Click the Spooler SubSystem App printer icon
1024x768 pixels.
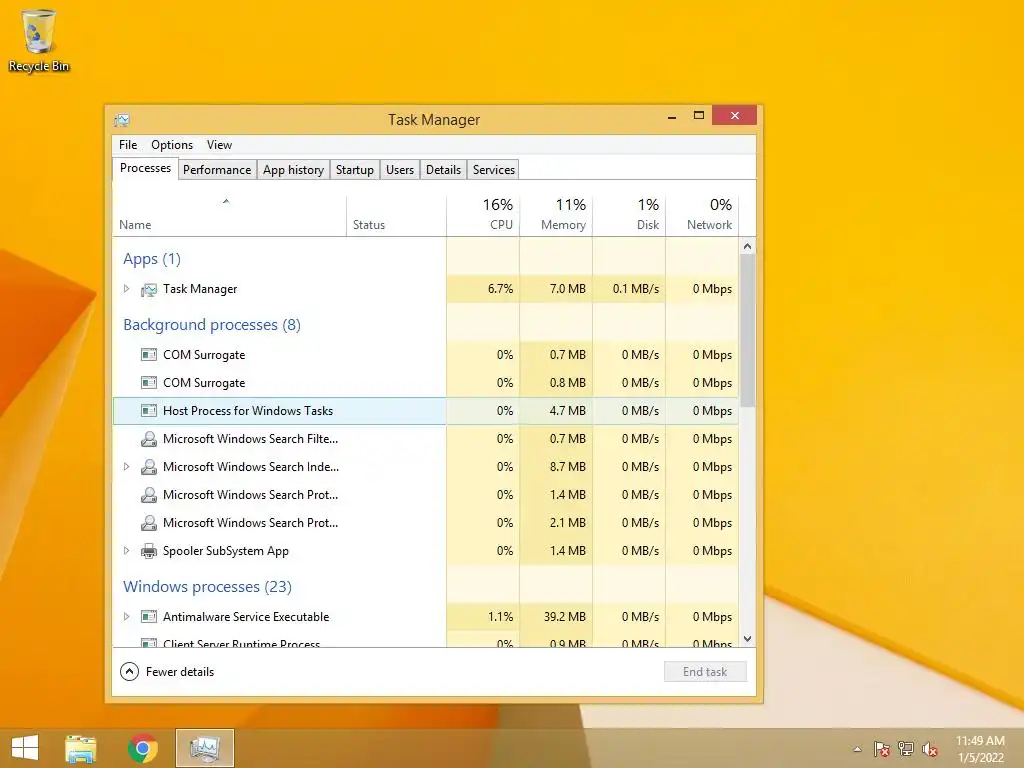pyautogui.click(x=149, y=551)
